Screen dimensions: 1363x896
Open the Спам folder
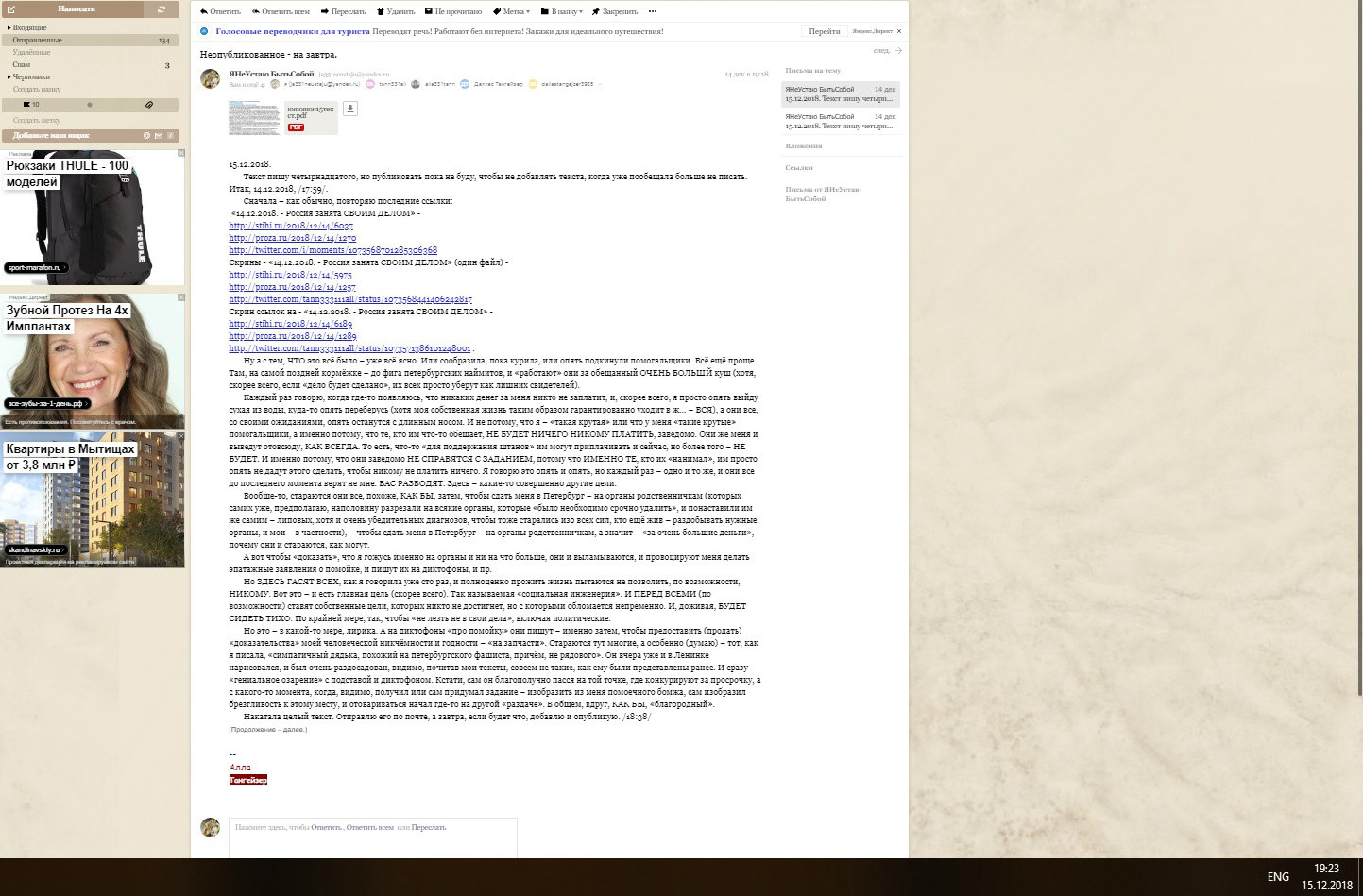22,65
